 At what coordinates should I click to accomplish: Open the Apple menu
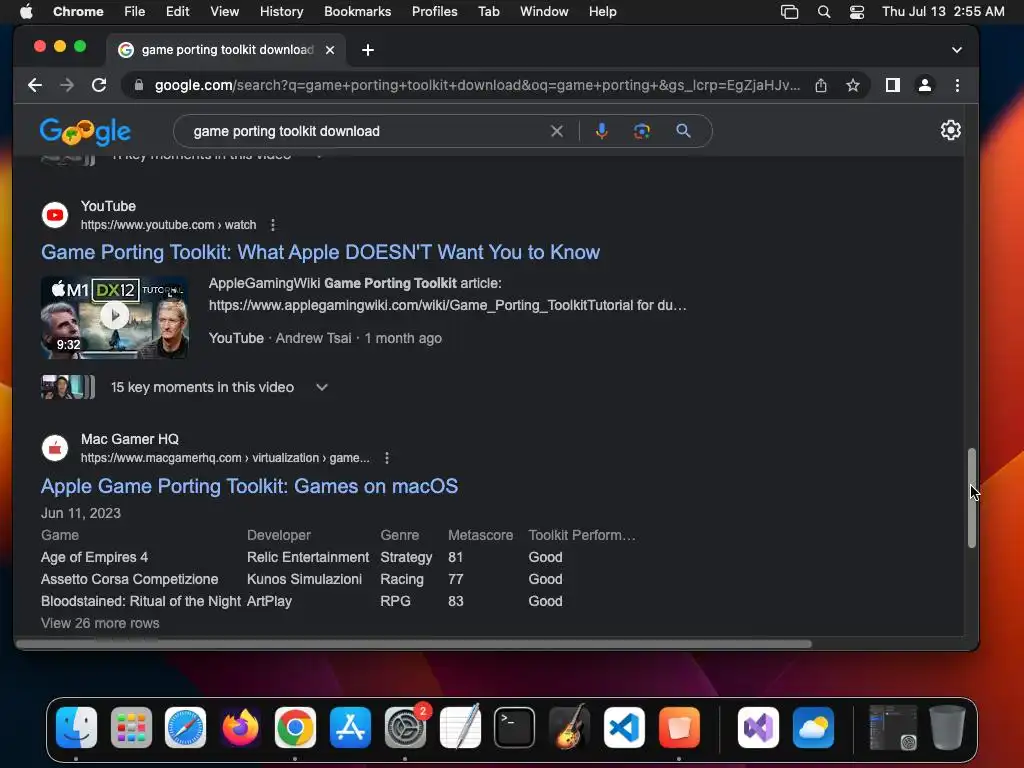[x=26, y=12]
